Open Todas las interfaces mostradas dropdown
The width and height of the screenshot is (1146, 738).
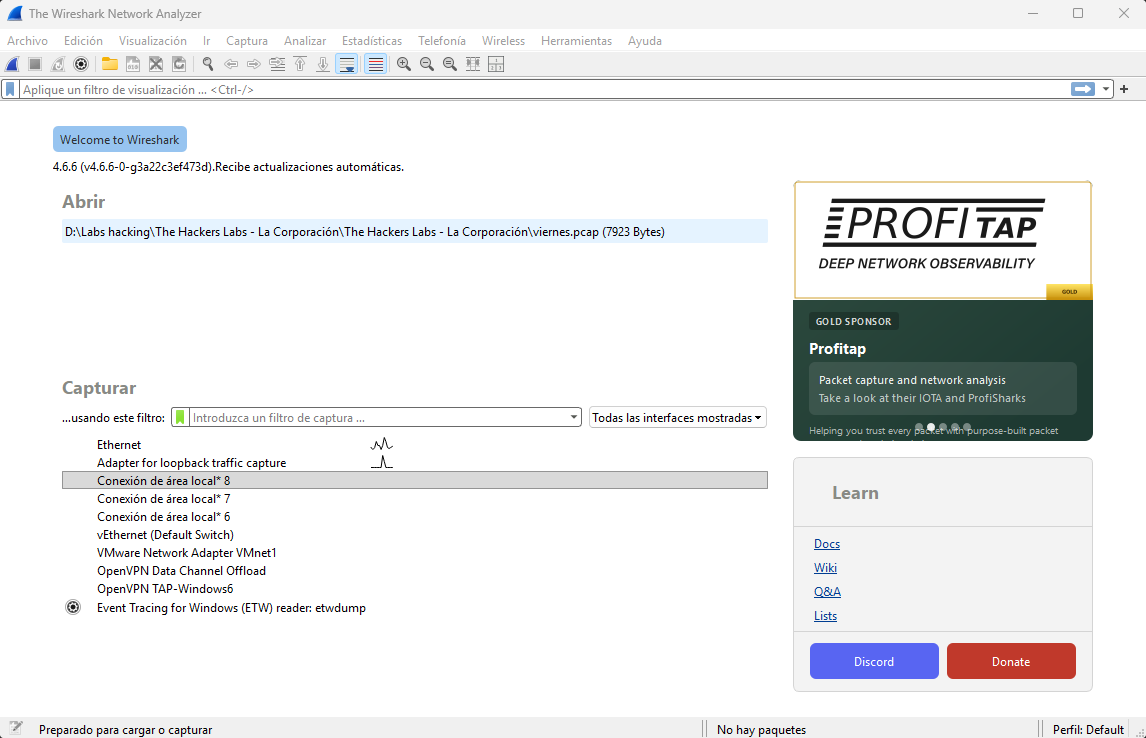click(678, 418)
